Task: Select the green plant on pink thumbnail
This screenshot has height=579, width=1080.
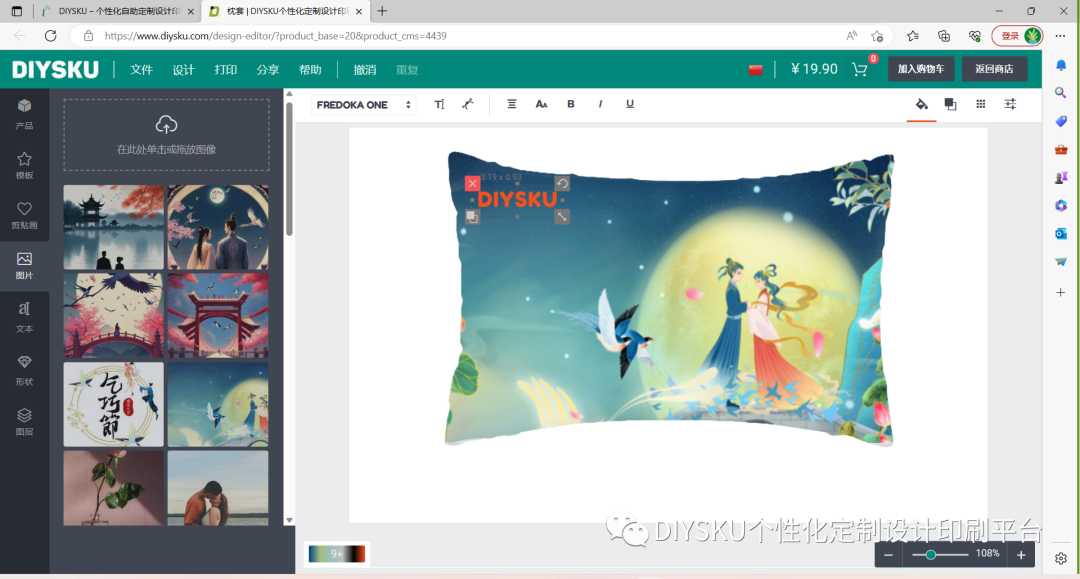Action: click(114, 488)
